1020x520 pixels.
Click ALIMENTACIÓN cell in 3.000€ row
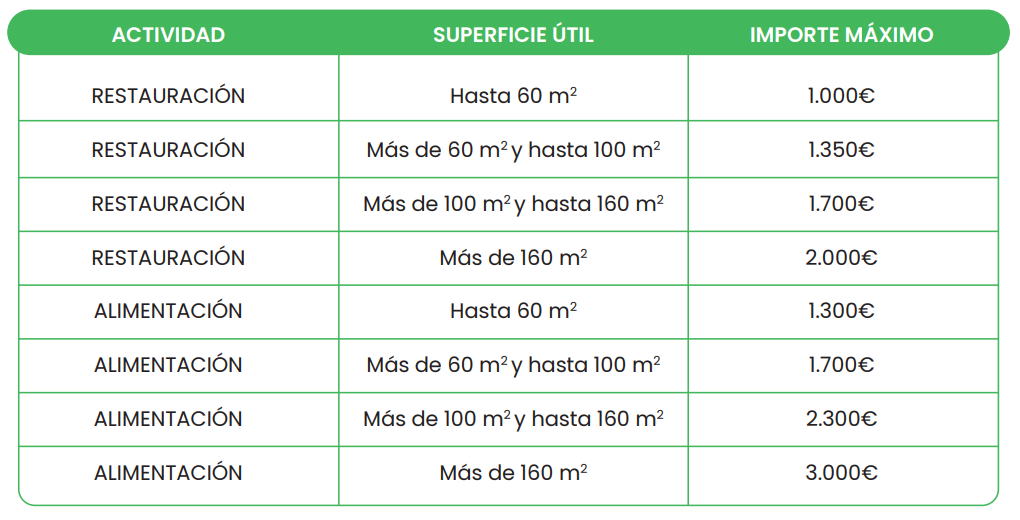(x=168, y=472)
